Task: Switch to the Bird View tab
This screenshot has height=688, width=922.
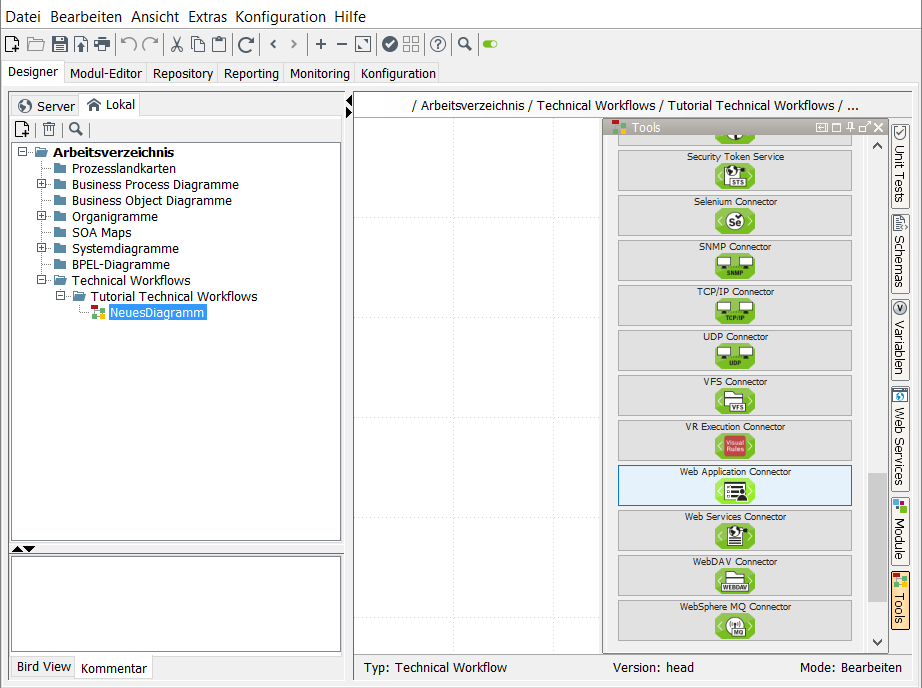Action: [x=44, y=667]
